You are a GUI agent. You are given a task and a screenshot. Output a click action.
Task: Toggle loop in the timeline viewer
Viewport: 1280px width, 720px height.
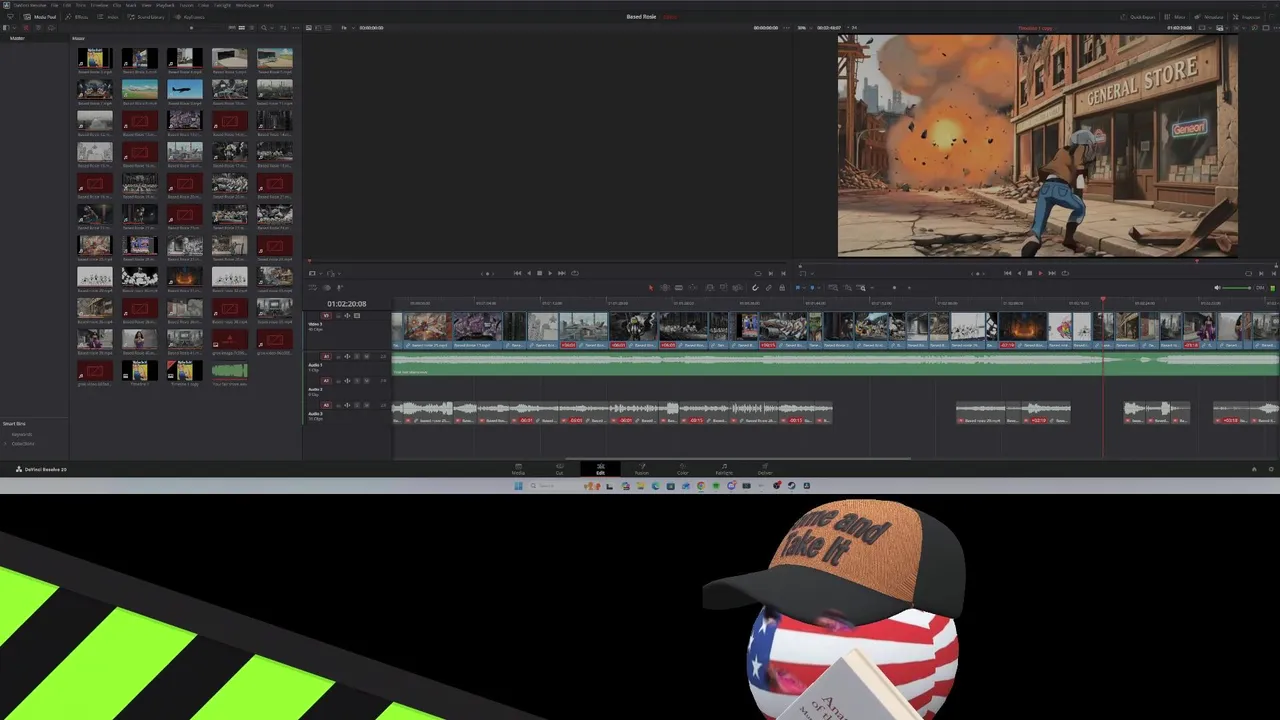(x=1065, y=273)
